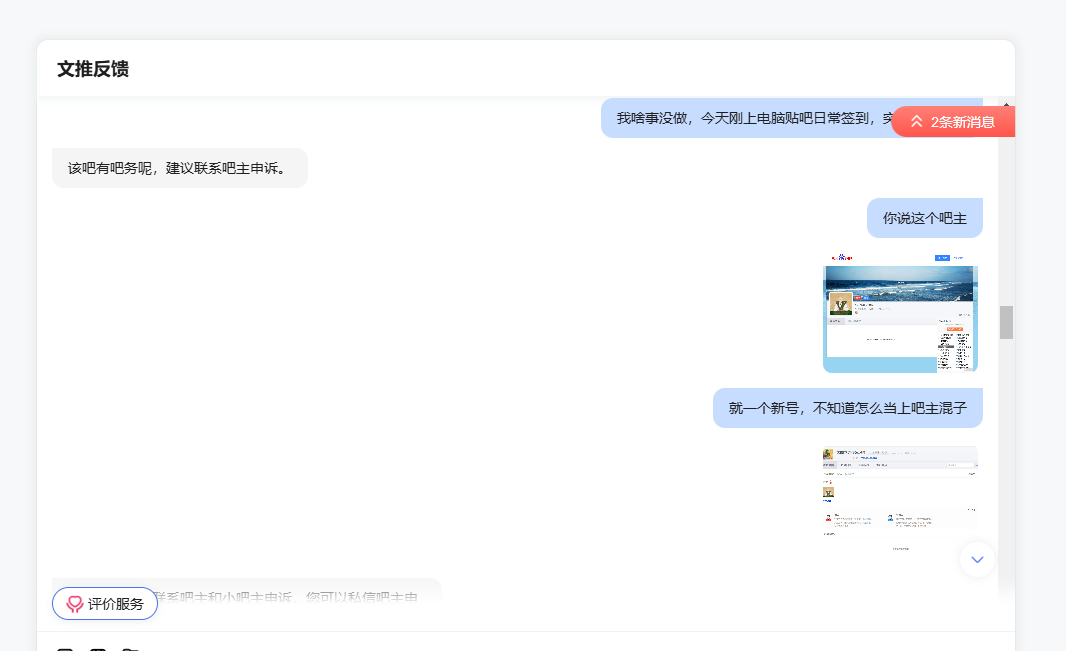
Task: Click the folder icon in bottom input toolbar
Action: (131, 649)
